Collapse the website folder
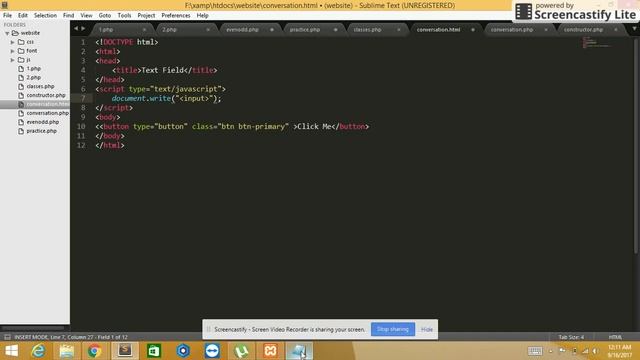The image size is (640, 360). 7,33
